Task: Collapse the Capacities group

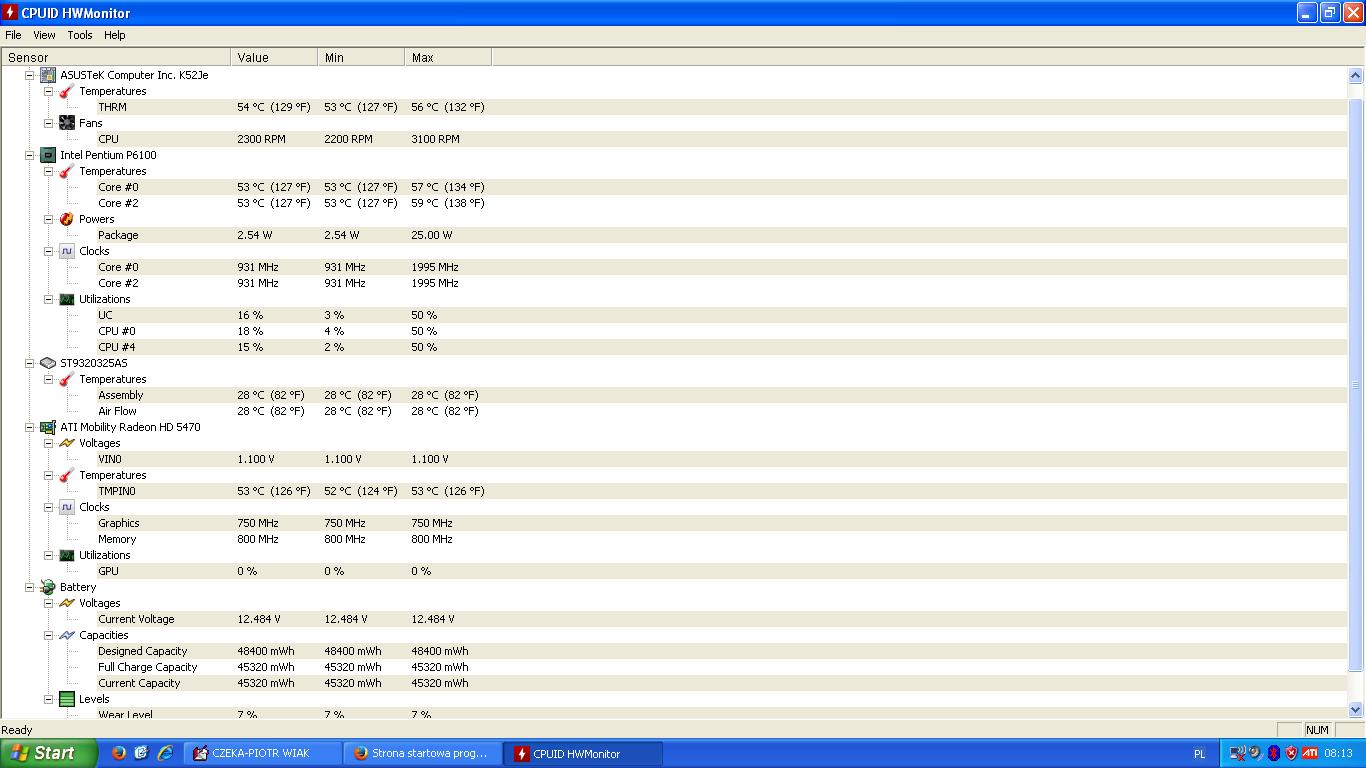Action: (x=49, y=635)
